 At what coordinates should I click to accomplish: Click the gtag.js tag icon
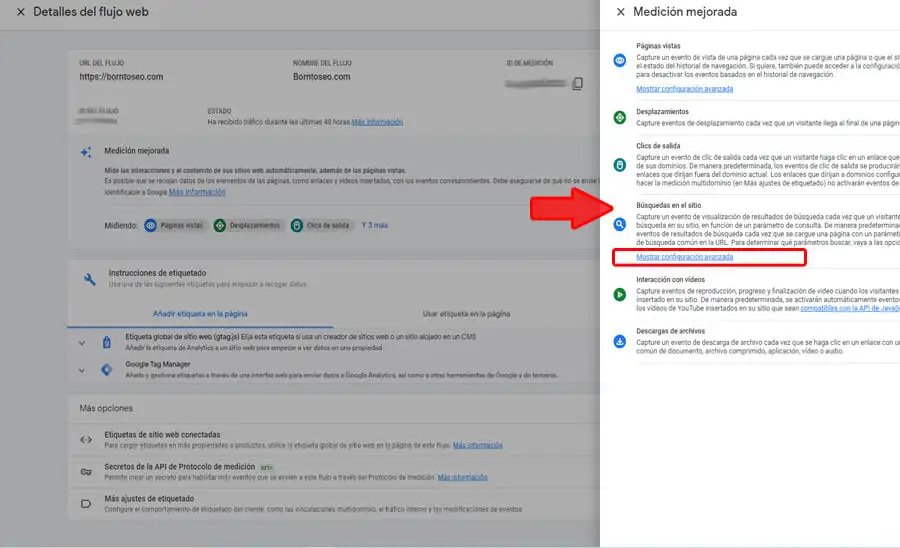pos(107,343)
